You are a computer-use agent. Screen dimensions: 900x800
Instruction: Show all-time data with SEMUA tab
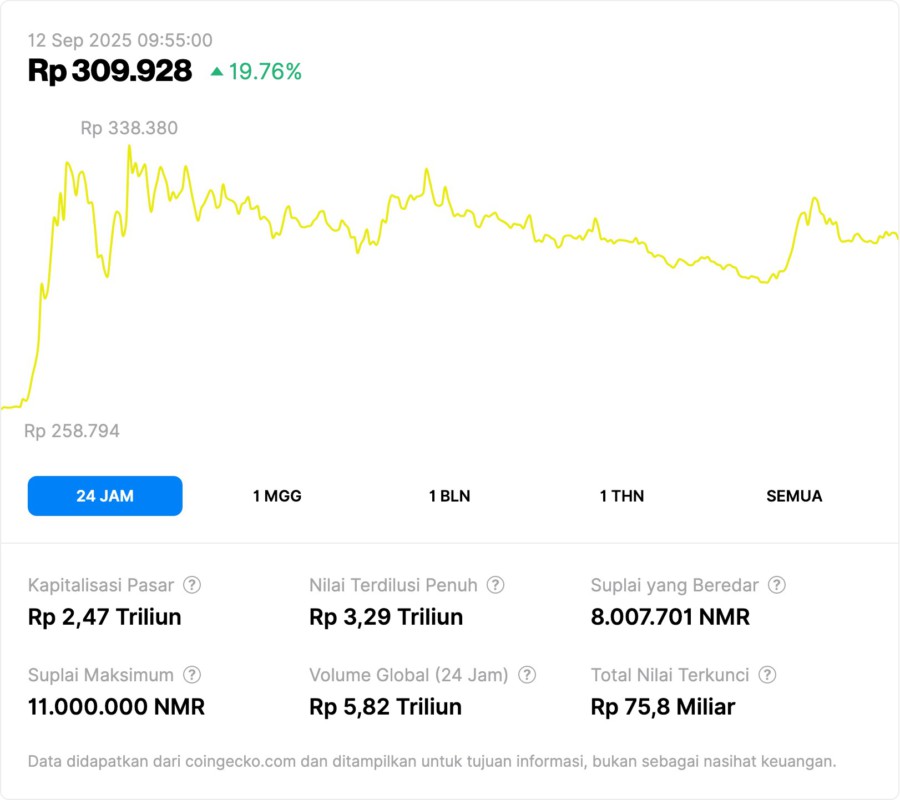[794, 496]
